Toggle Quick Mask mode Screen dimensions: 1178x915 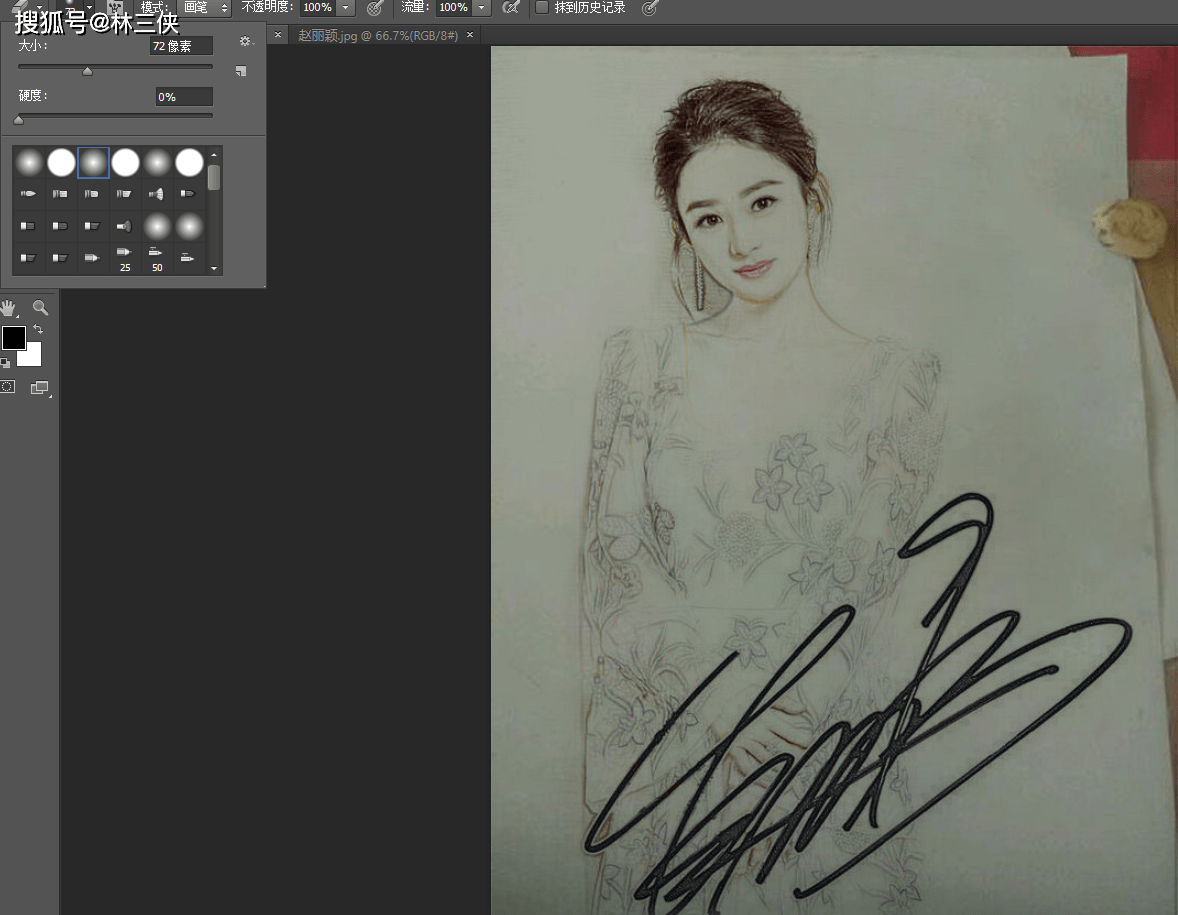[8, 387]
